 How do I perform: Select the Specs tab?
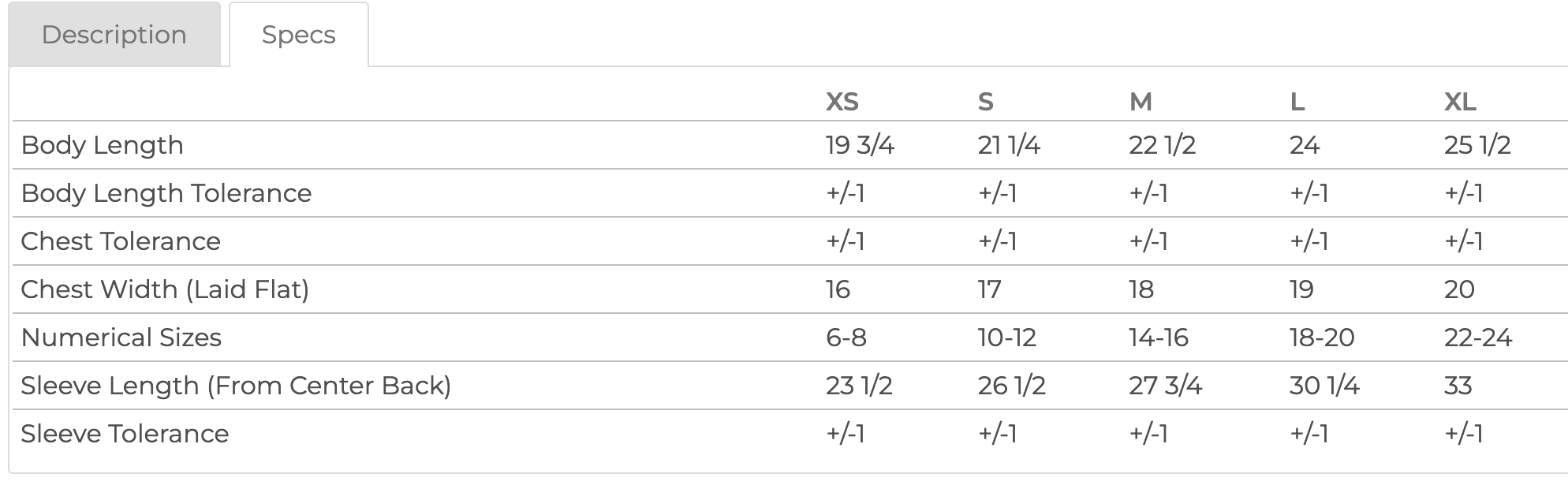[298, 35]
